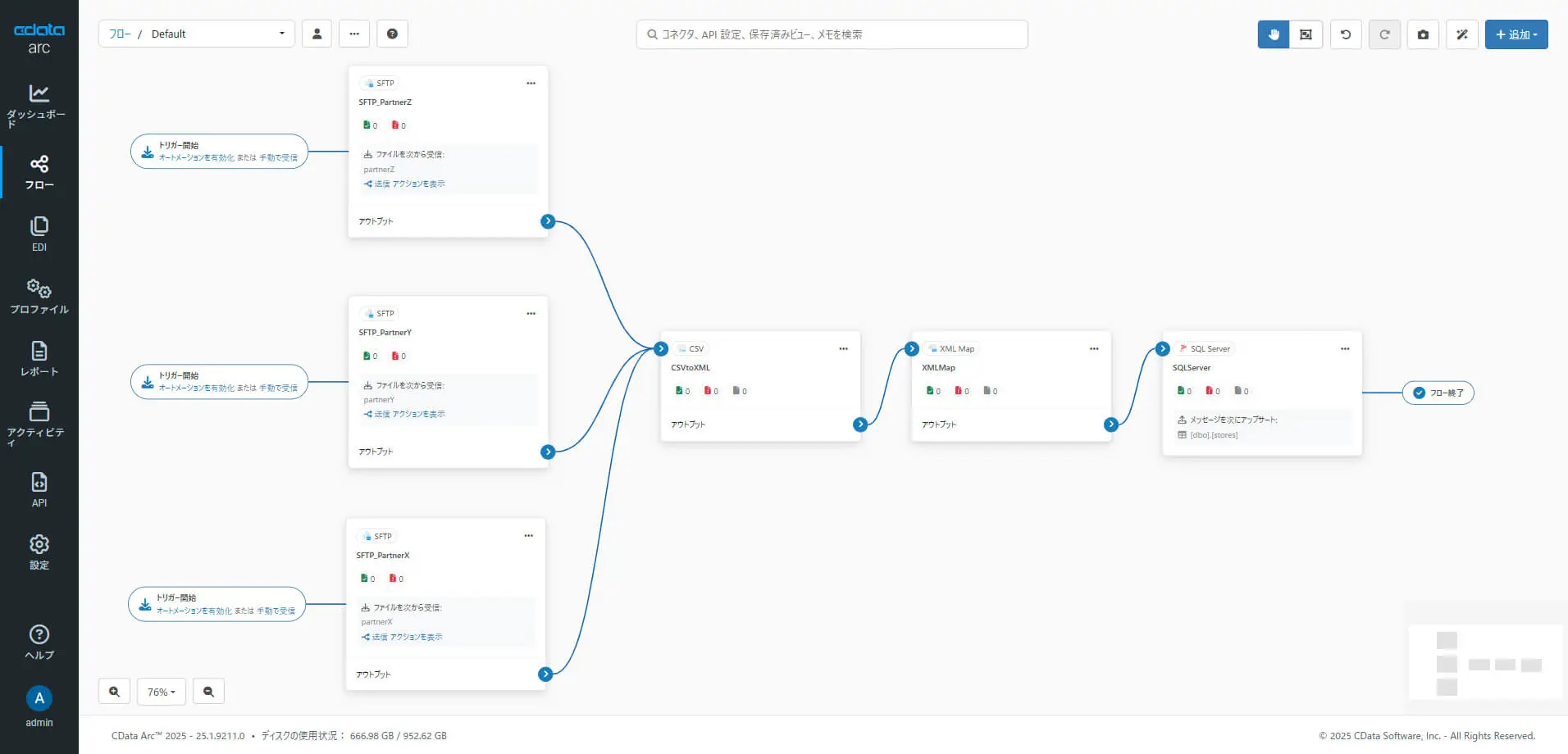
Task: Go to the フロー section in the sidebar
Action: click(39, 172)
